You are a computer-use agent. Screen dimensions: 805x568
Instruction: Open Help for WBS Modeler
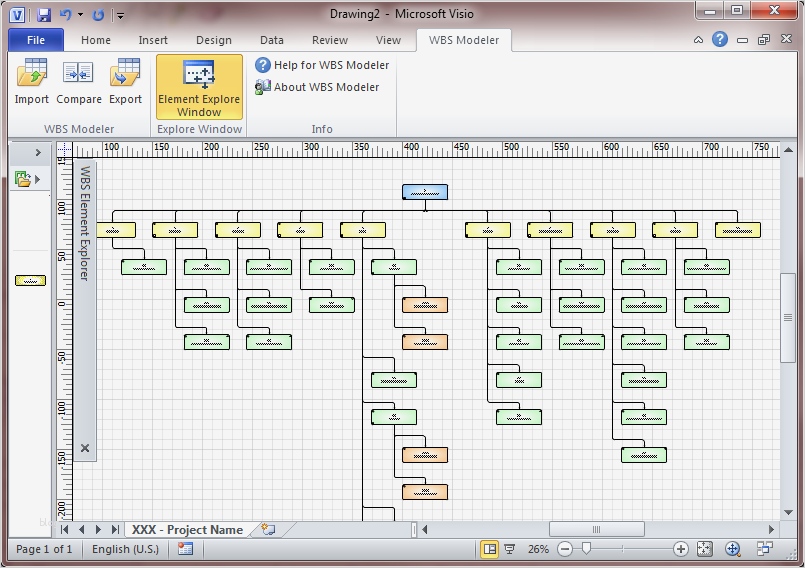(x=322, y=65)
